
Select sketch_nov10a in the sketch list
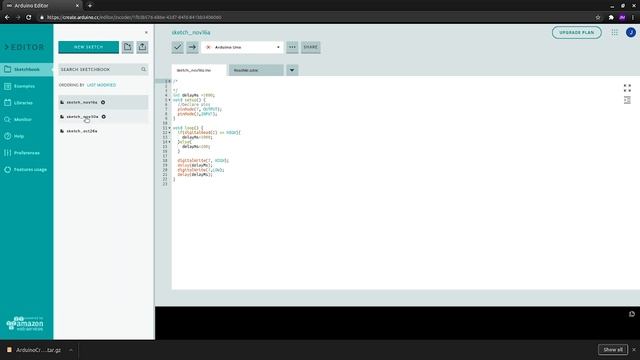point(82,117)
